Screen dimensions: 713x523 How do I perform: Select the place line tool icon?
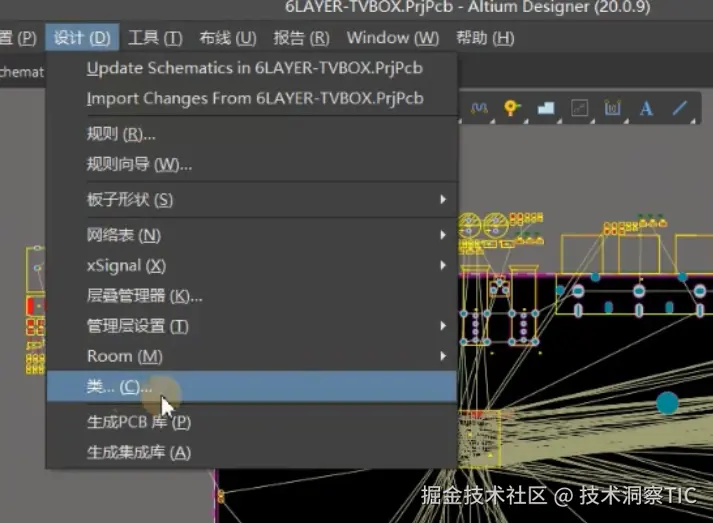680,108
